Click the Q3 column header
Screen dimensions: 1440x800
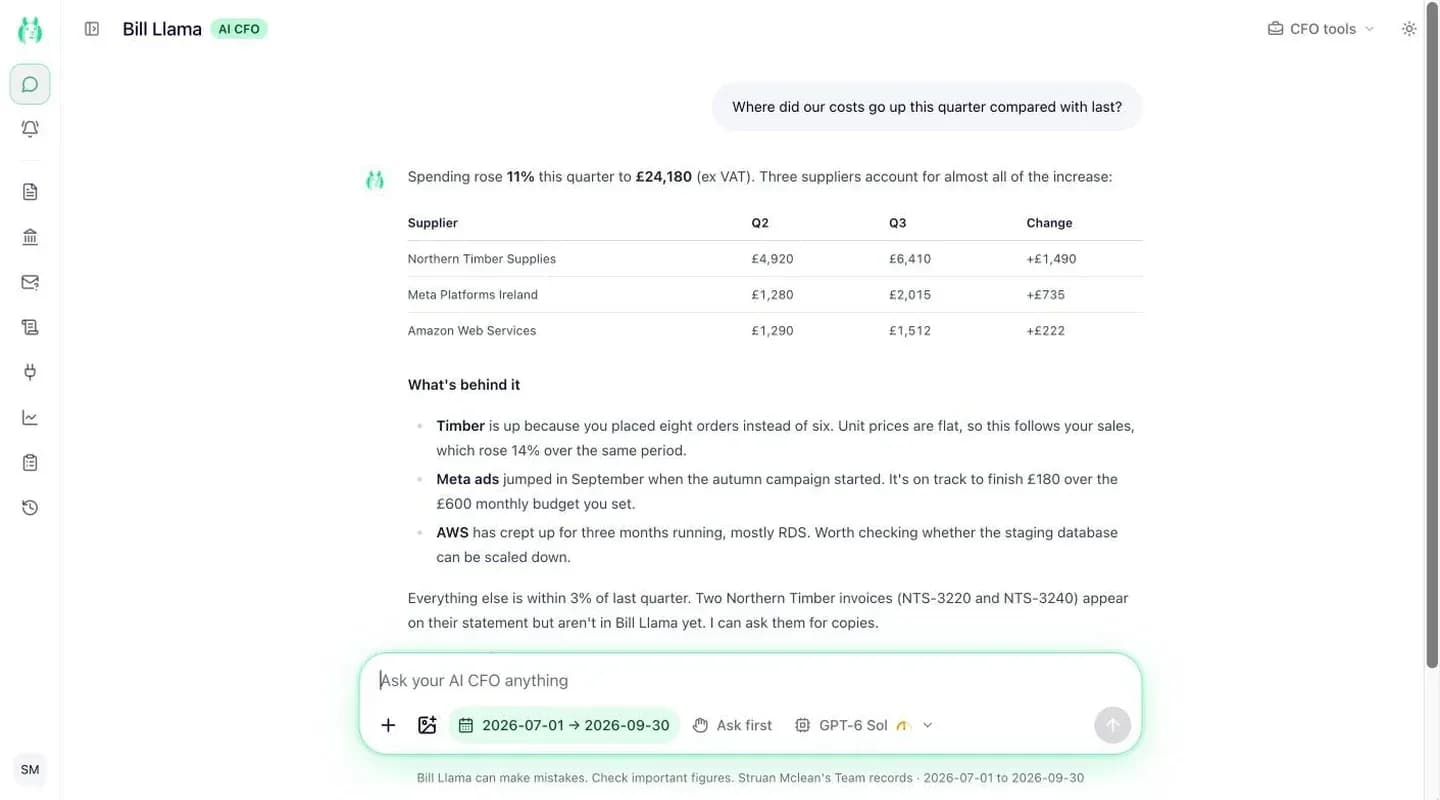(x=898, y=223)
